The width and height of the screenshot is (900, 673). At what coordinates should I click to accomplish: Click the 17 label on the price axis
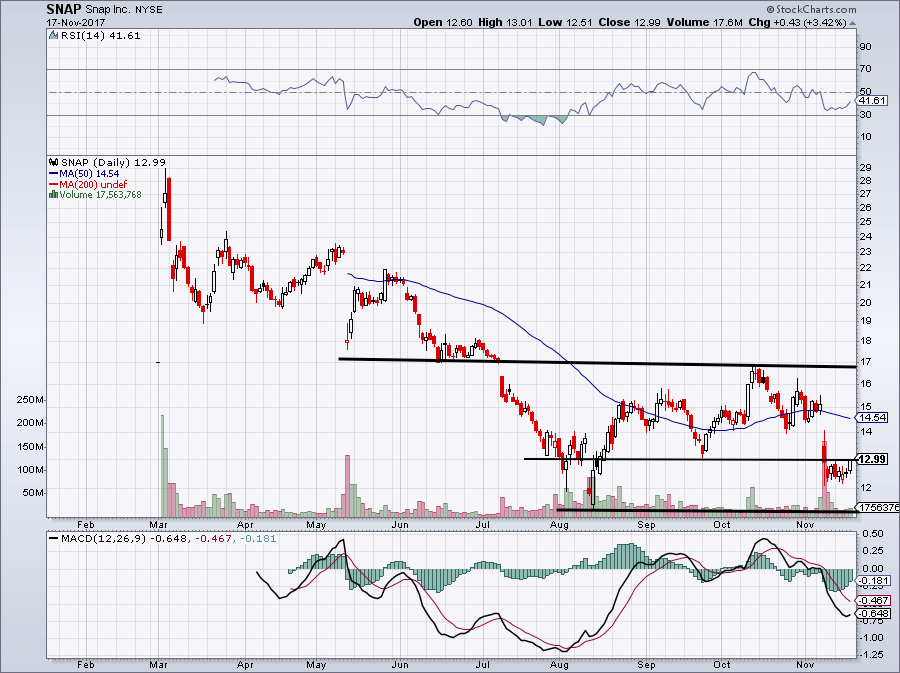(x=865, y=362)
